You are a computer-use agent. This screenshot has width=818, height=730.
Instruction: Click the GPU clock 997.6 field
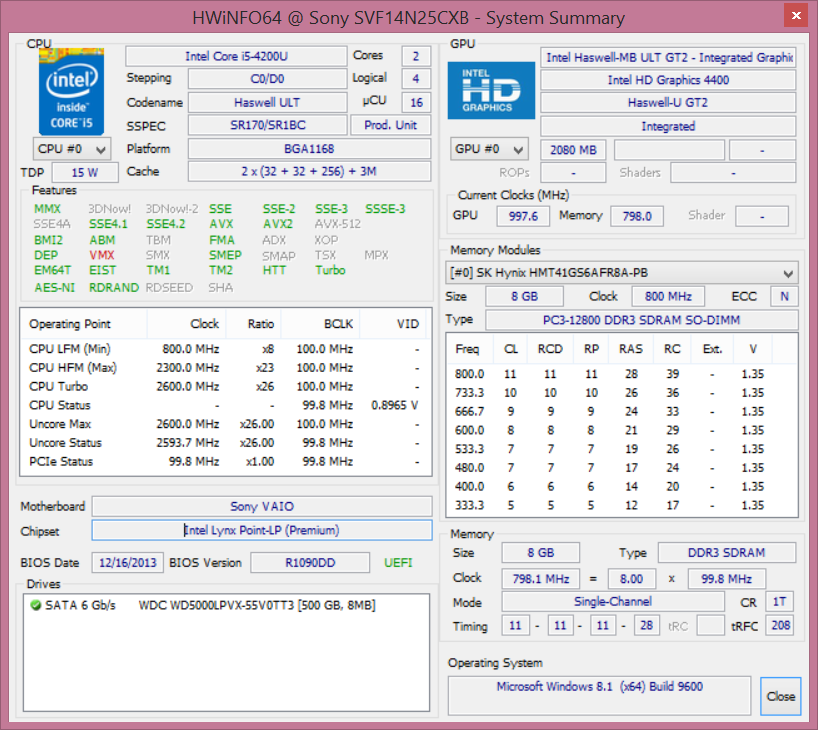tap(523, 216)
